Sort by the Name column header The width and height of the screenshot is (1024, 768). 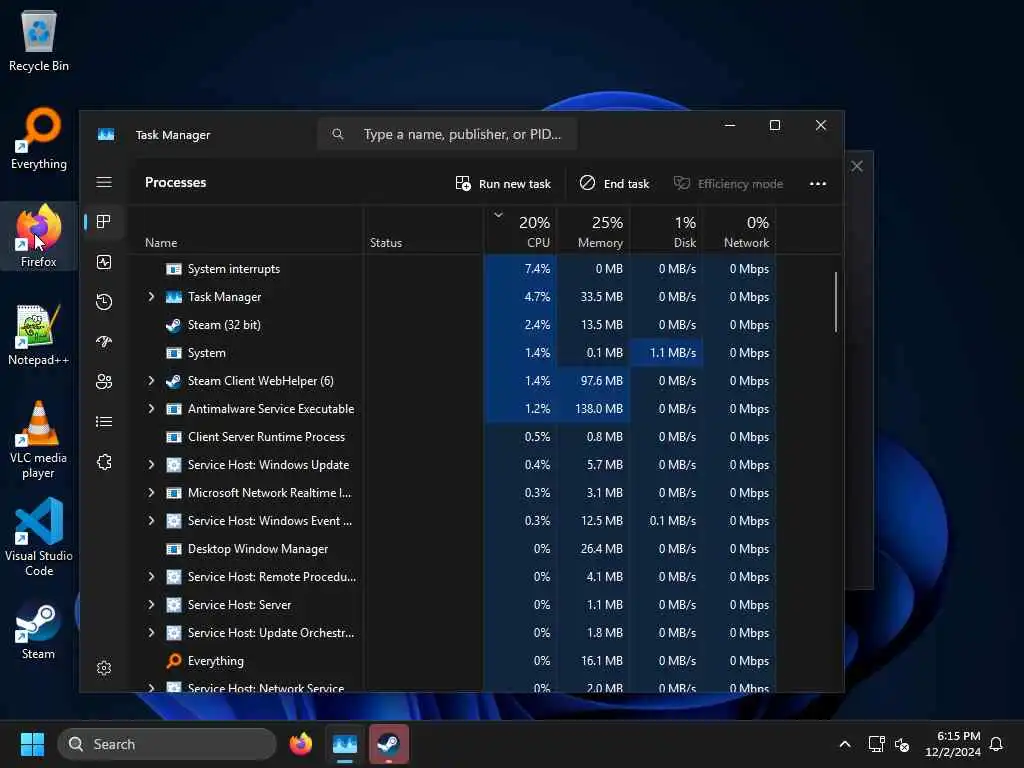coord(245,231)
